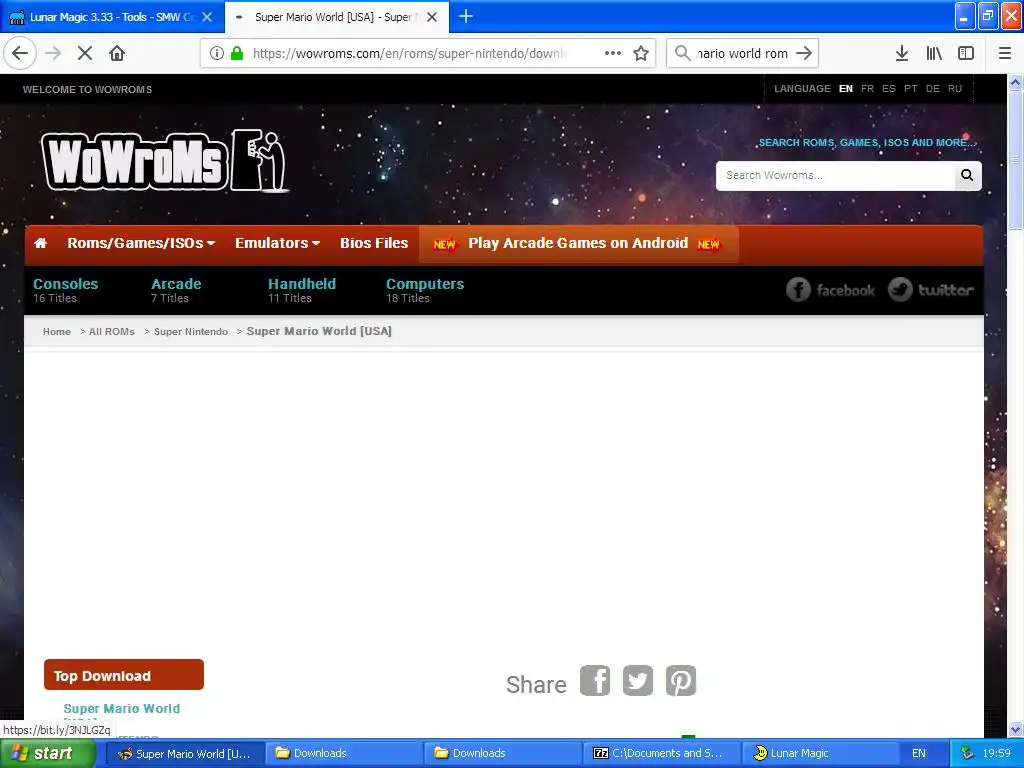The image size is (1024, 768).
Task: Open the browser home page
Action: point(117,53)
